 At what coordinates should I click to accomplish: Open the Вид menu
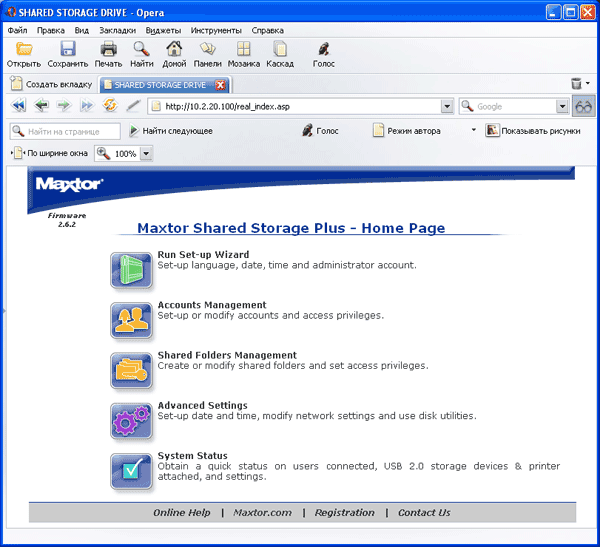pyautogui.click(x=82, y=30)
